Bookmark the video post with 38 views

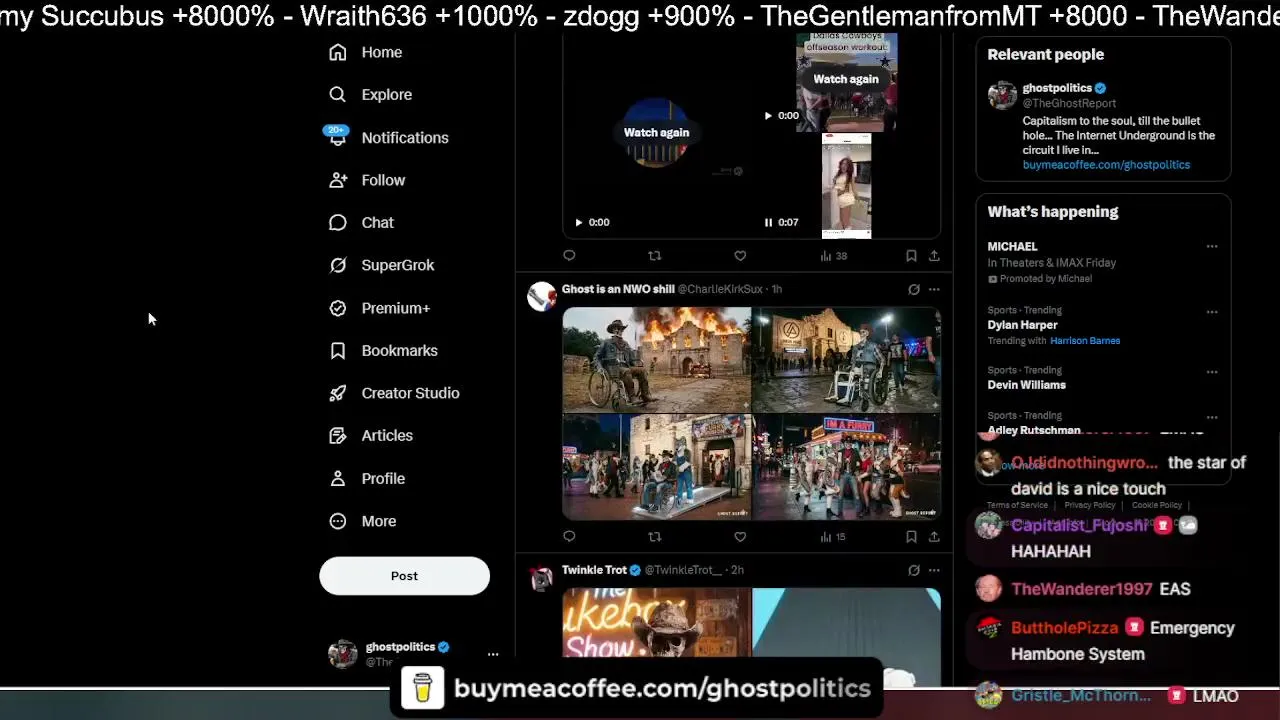(x=911, y=256)
